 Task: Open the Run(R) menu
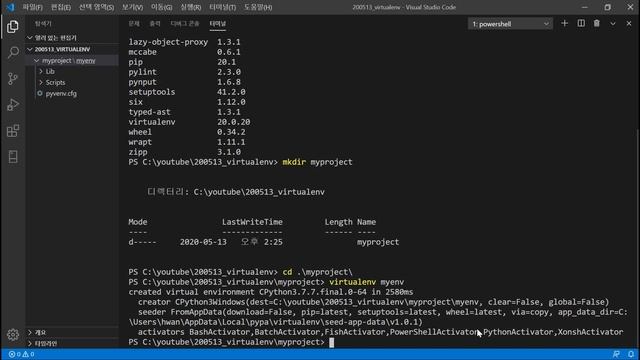pyautogui.click(x=191, y=7)
